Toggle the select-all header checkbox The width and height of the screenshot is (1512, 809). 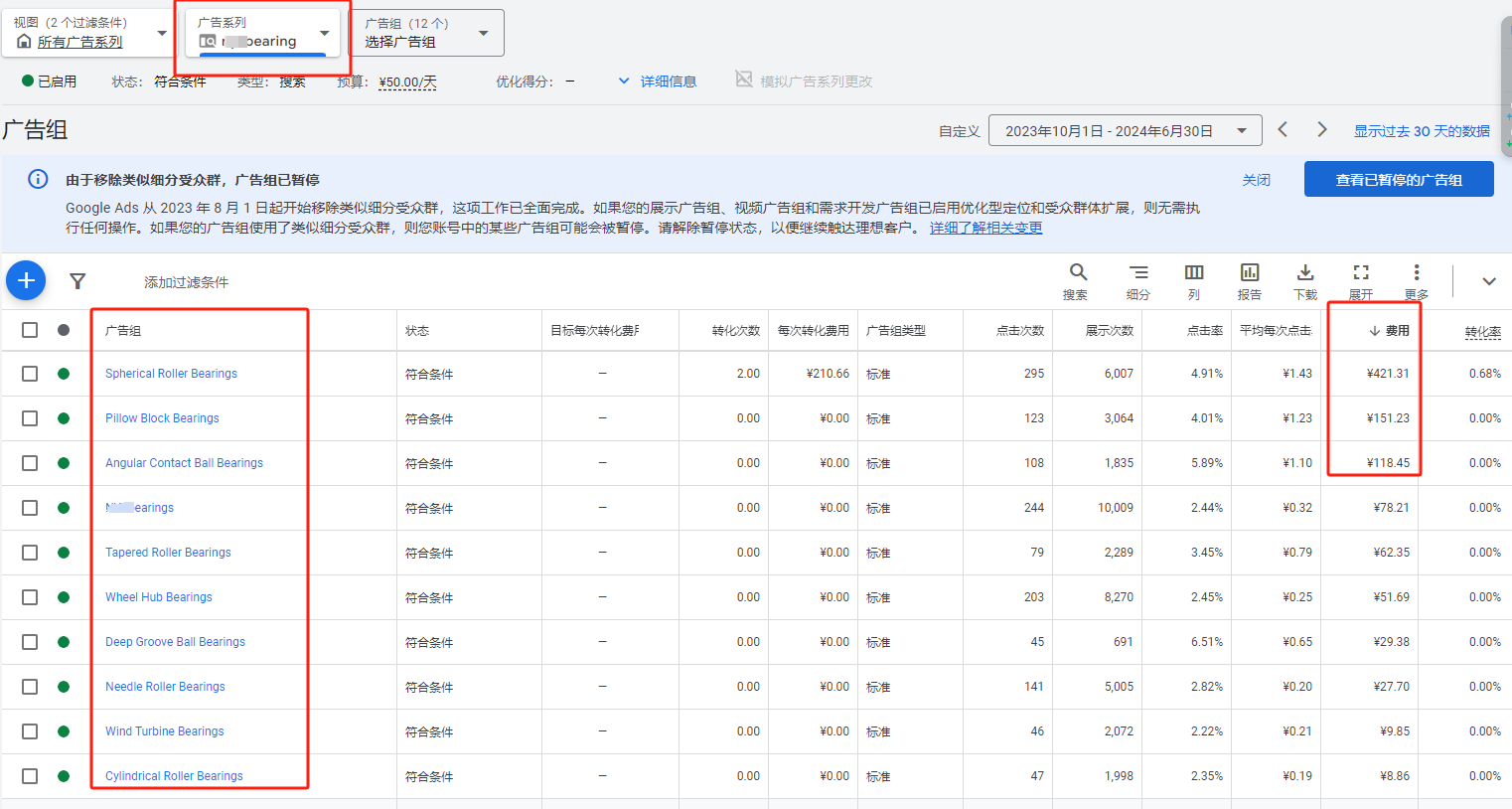pyautogui.click(x=30, y=330)
